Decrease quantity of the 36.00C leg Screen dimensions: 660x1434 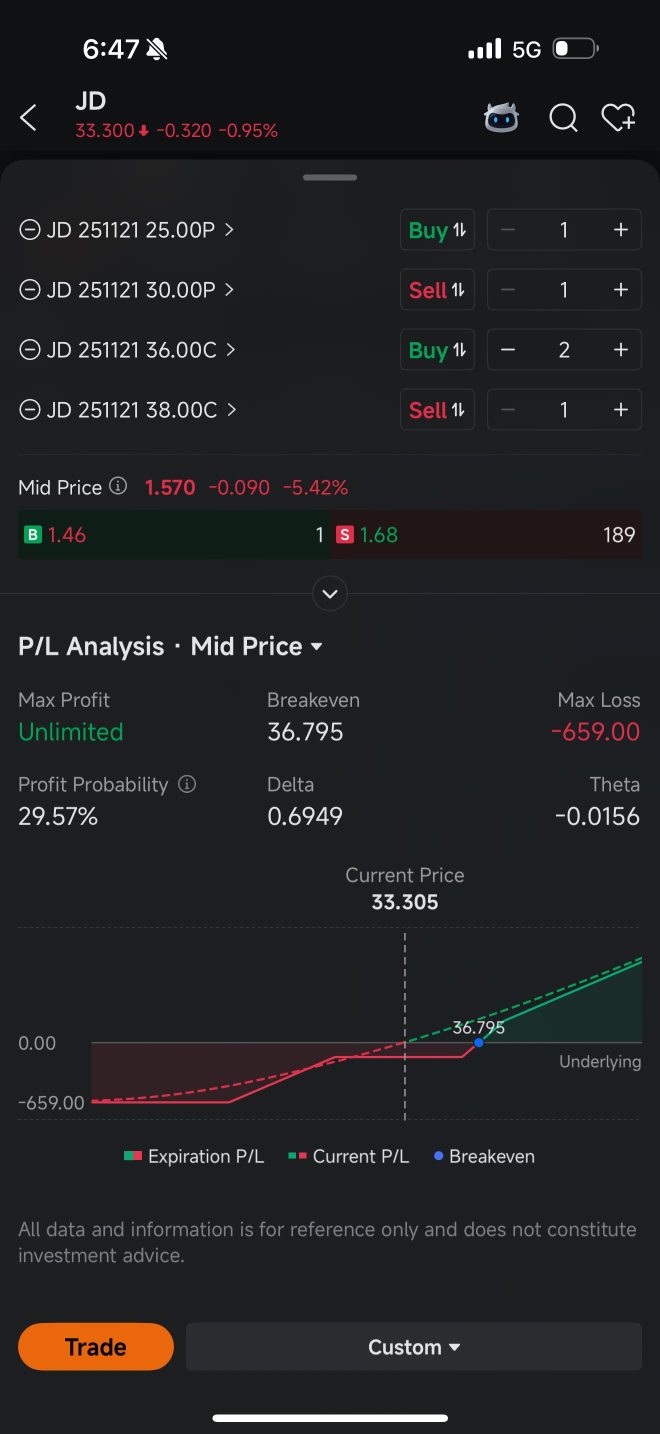[508, 350]
